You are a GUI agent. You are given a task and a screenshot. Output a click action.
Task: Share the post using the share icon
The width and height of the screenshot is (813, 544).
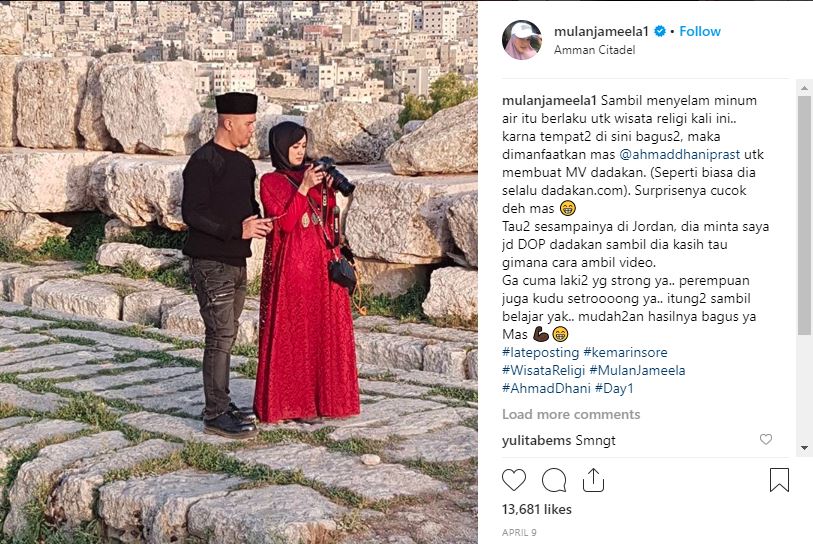click(x=593, y=480)
